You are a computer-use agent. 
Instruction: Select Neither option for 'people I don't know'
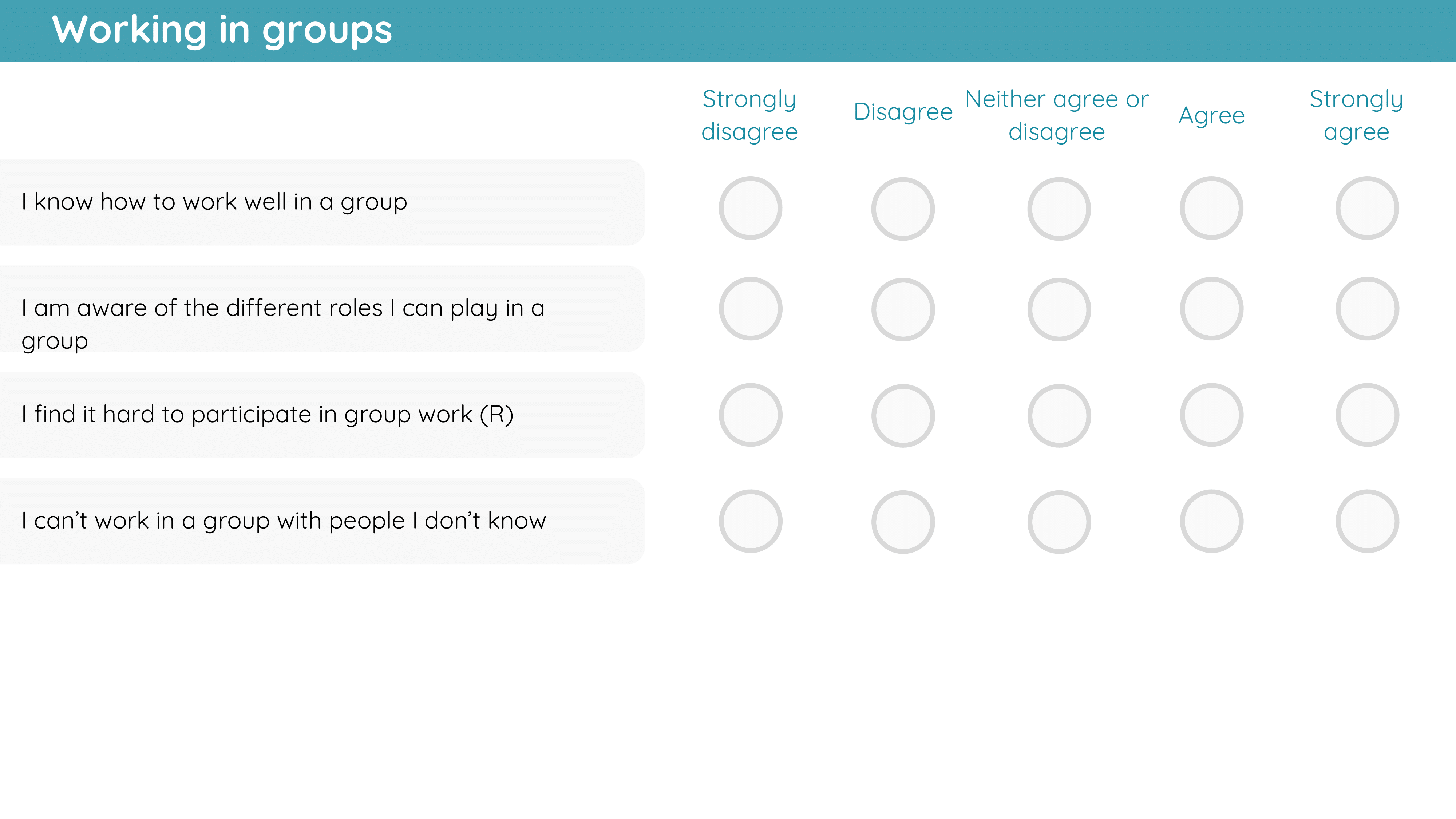point(1059,522)
